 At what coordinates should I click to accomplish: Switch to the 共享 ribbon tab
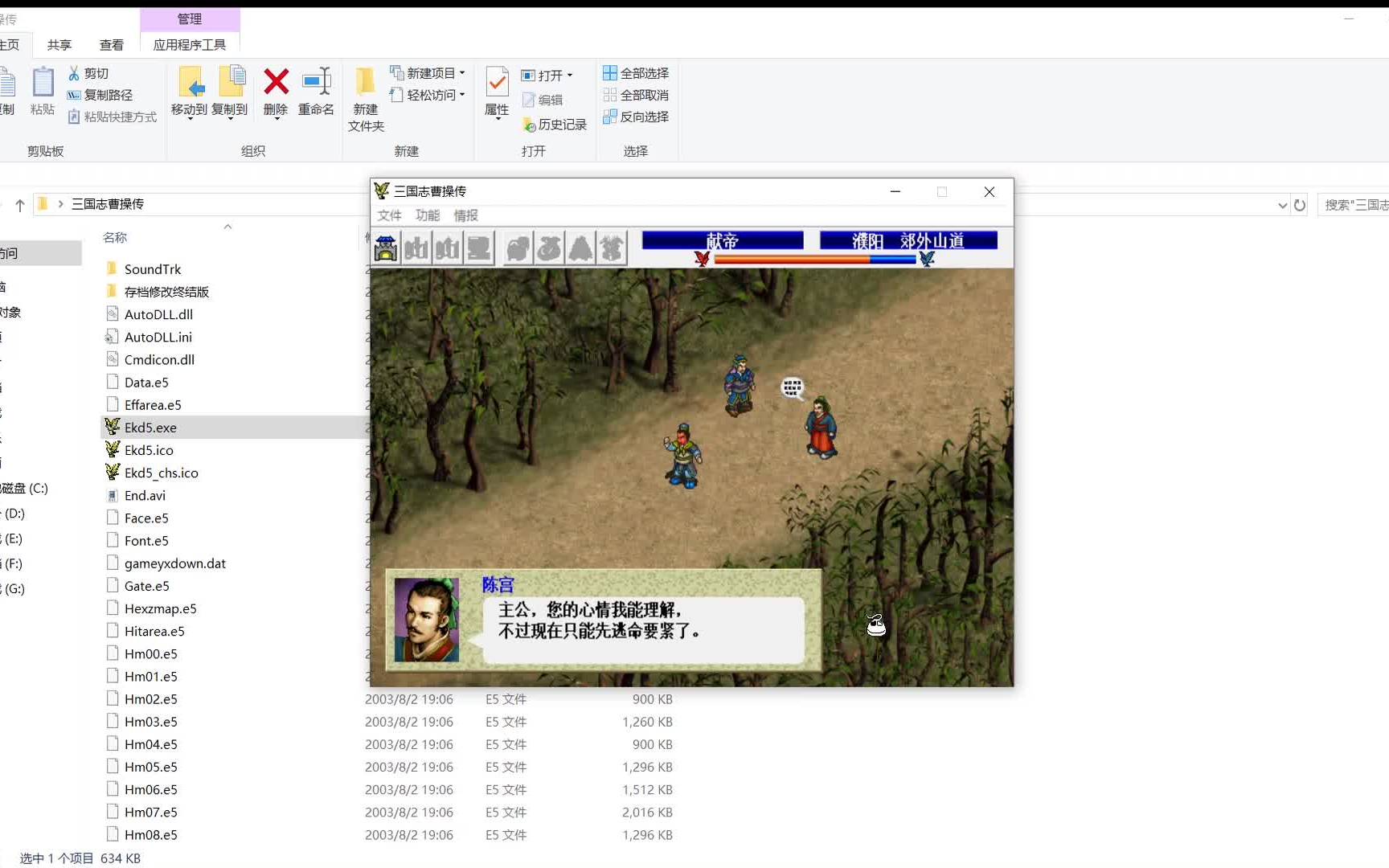coord(59,45)
